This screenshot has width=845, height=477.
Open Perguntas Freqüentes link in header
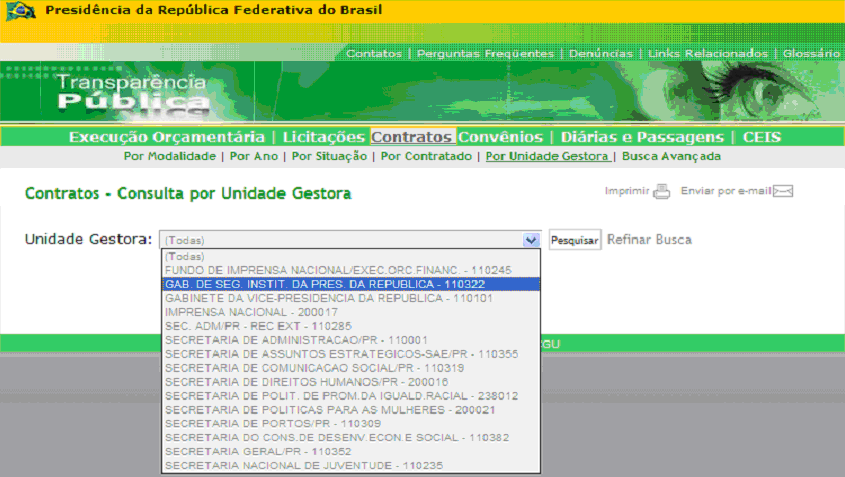(485, 53)
